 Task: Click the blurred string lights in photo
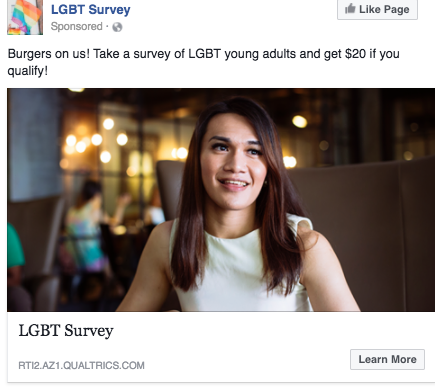[x=97, y=140]
